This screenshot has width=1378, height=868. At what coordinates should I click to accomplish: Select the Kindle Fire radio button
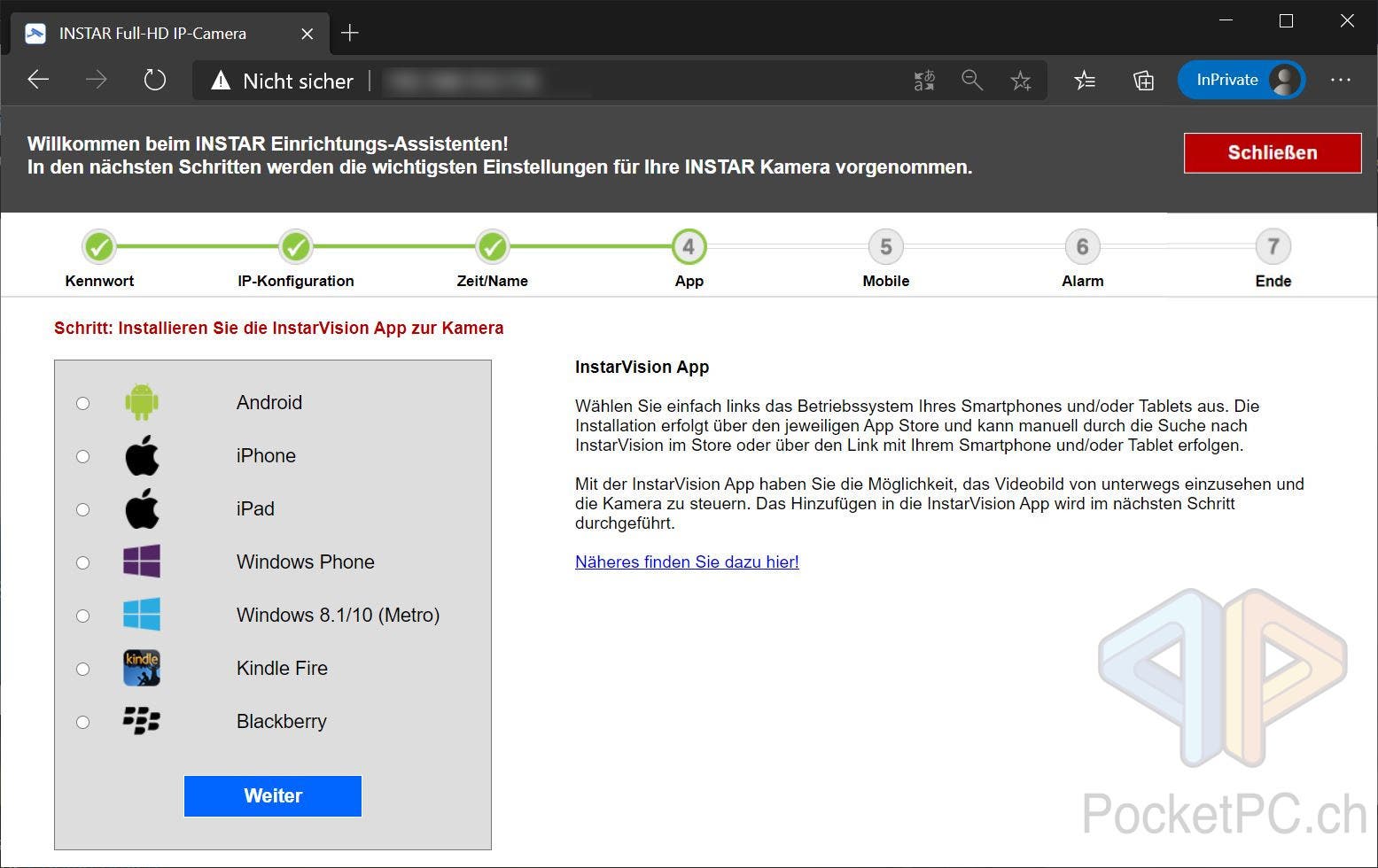click(82, 669)
